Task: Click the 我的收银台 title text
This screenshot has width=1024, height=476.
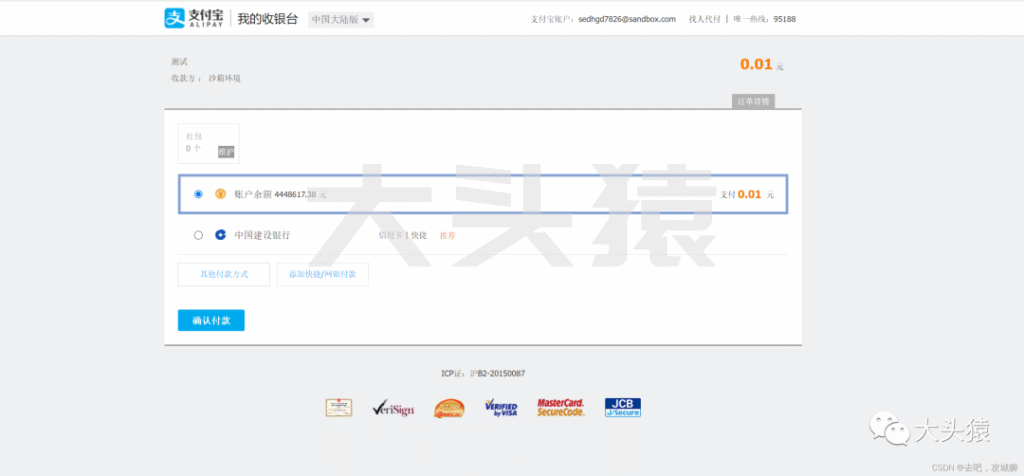Action: tap(268, 19)
